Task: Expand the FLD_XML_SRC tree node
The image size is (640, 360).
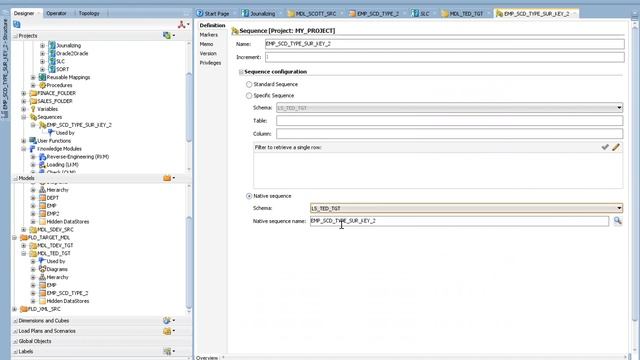Action: pos(15,309)
